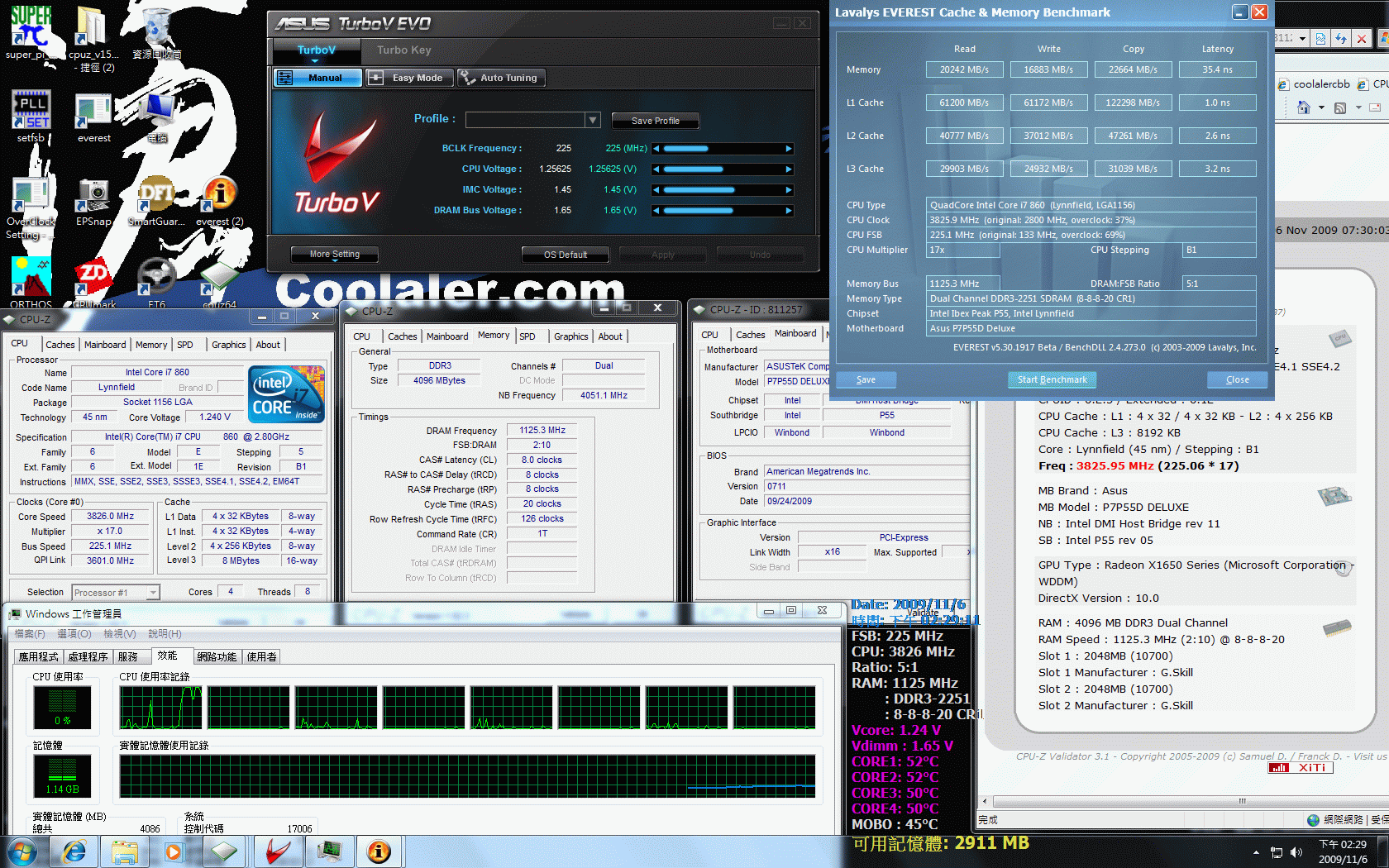Click the volume speaker tray icon
Image resolution: width=1389 pixels, height=868 pixels.
tap(1296, 852)
